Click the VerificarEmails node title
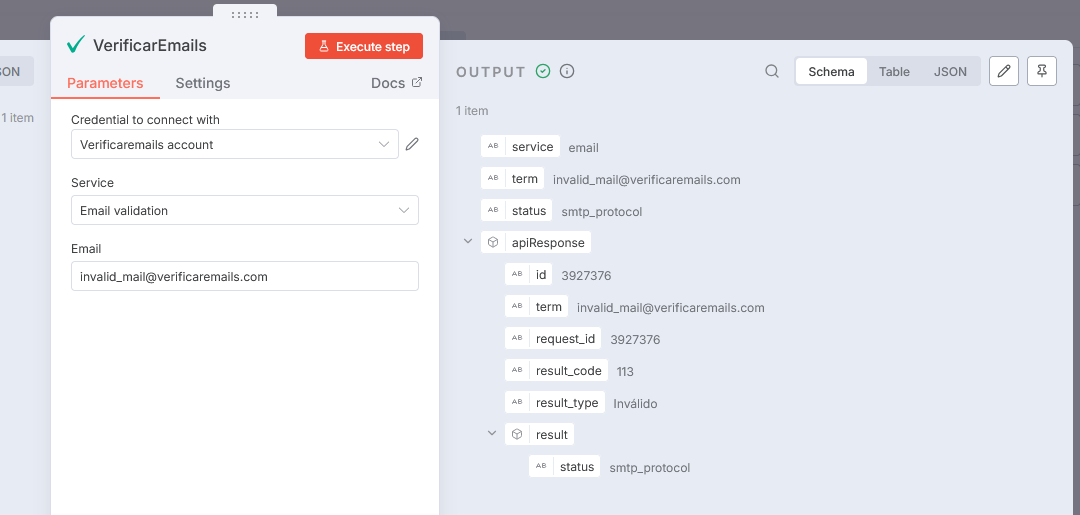The width and height of the screenshot is (1080, 515). (149, 45)
